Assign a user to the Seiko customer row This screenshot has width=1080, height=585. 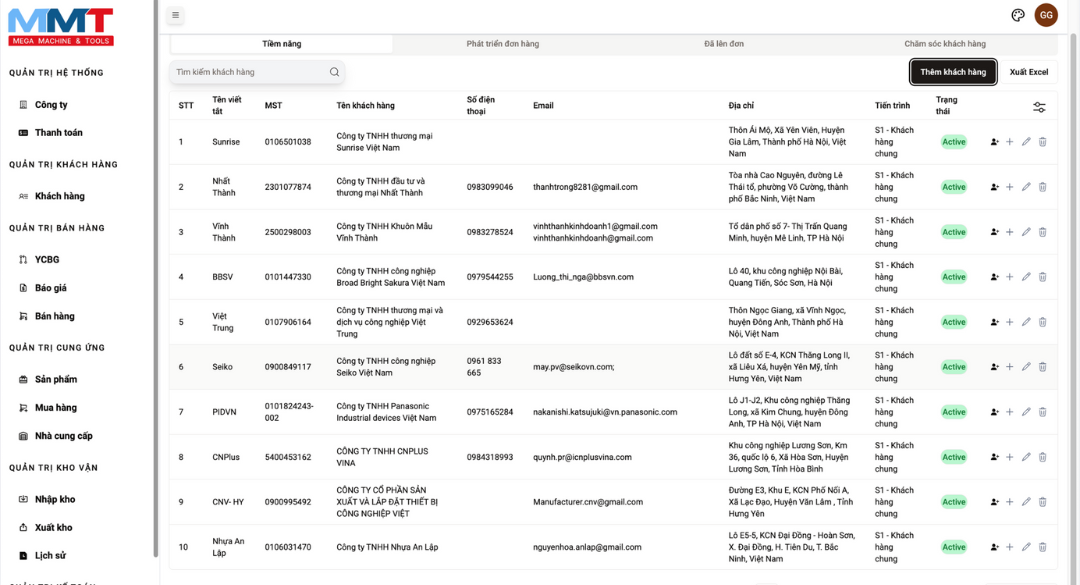(x=994, y=367)
